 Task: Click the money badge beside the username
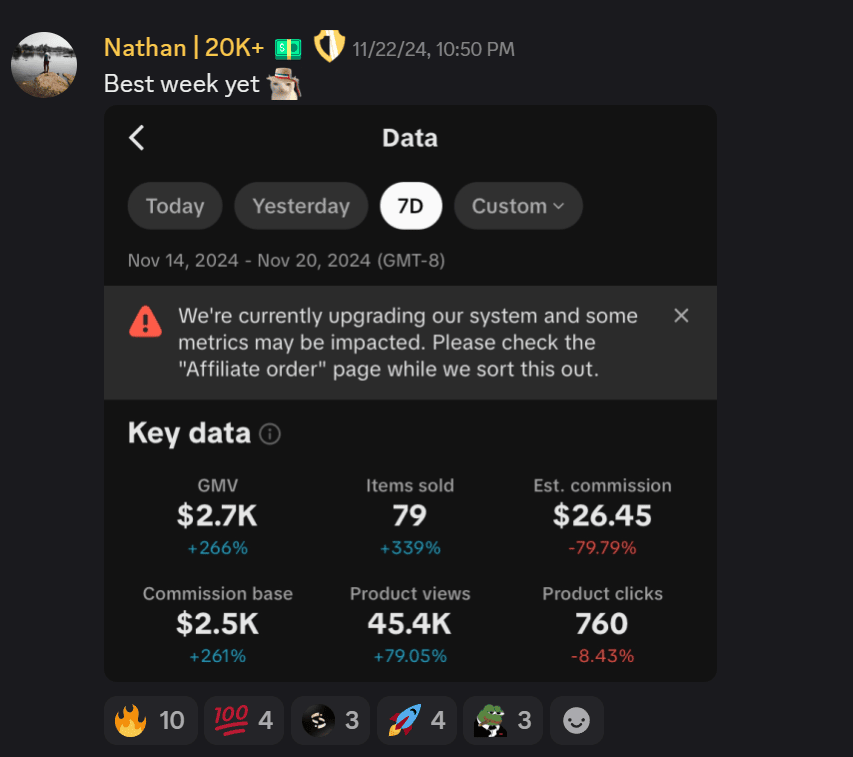coord(288,48)
